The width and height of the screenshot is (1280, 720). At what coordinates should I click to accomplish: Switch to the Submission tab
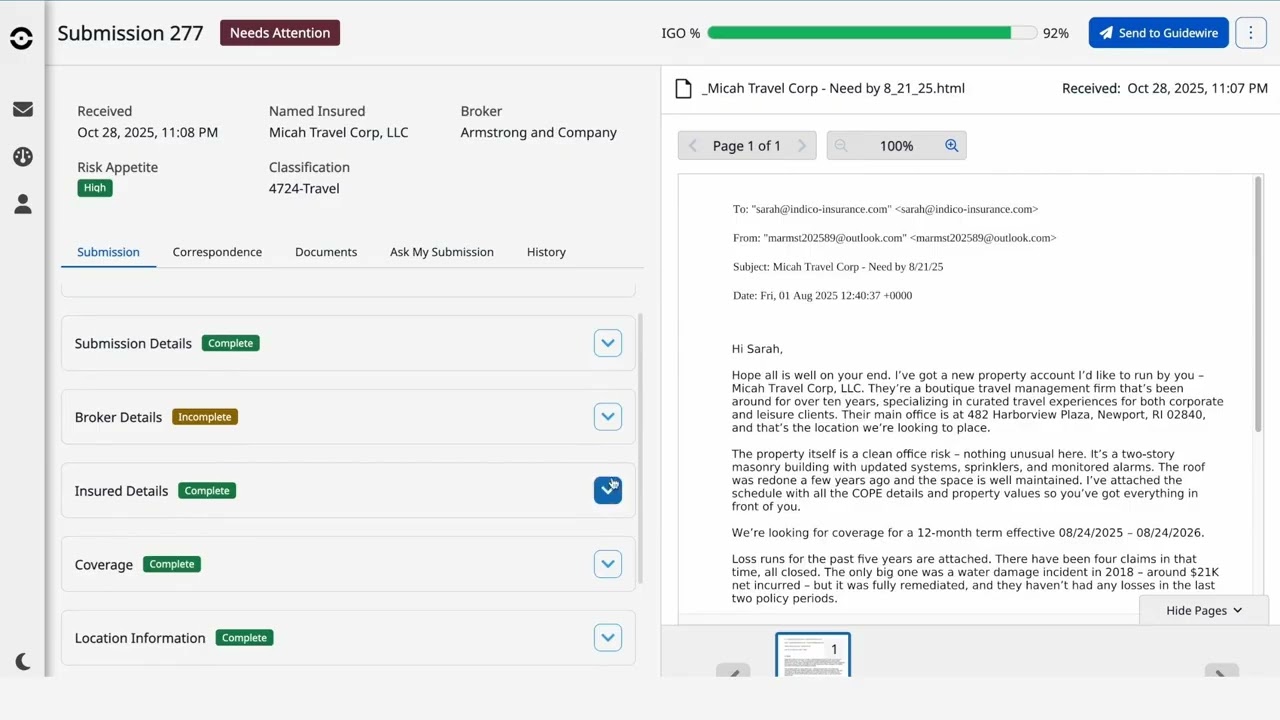pyautogui.click(x=108, y=252)
